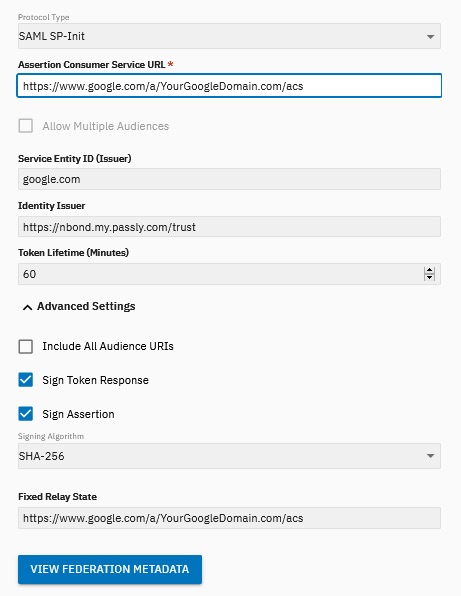Open the Protocol Type dropdown
The image size is (461, 596).
coord(229,36)
